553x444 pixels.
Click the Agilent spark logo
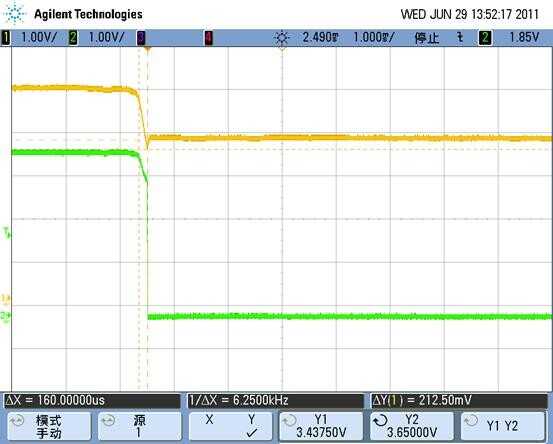(14, 13)
